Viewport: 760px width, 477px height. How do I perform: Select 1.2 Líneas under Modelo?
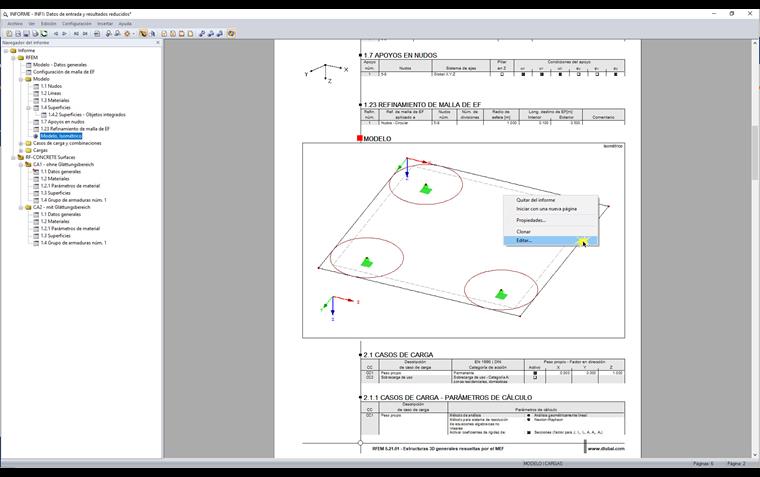coord(51,93)
